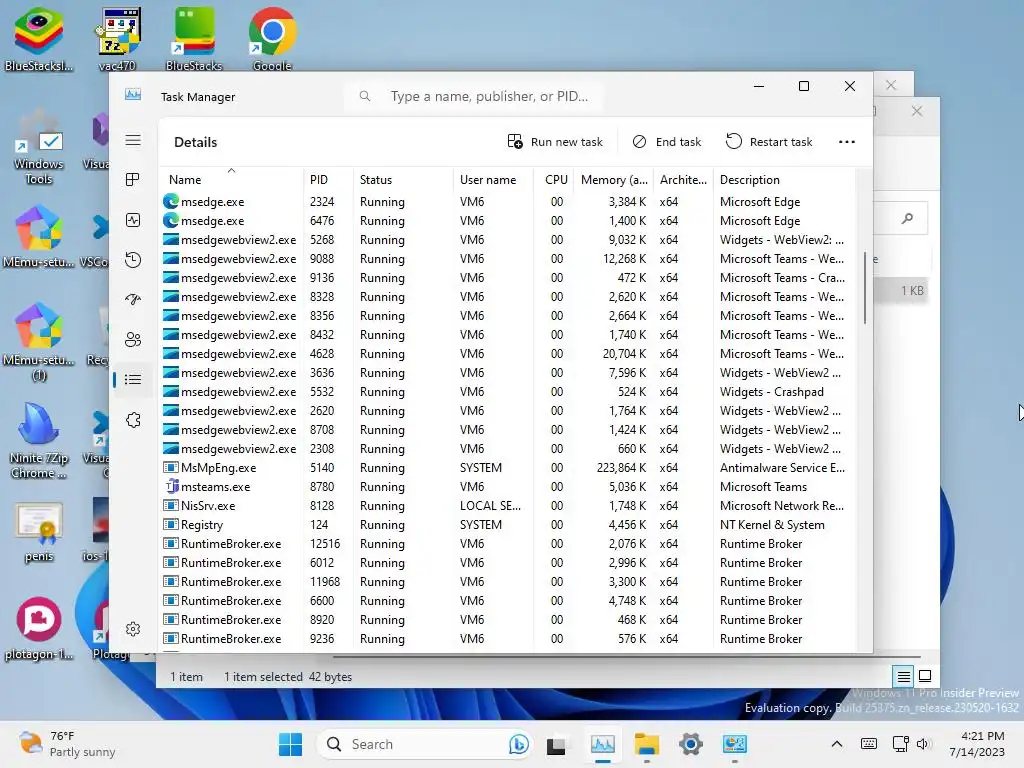Click the 223,864 K memory value
This screenshot has height=768, width=1024.
tap(621, 468)
